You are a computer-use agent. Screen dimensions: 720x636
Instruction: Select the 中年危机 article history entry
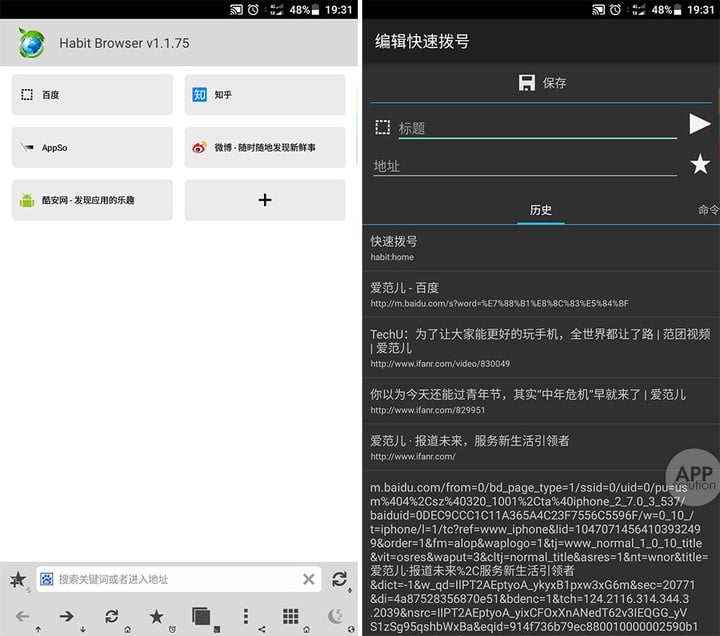(541, 401)
